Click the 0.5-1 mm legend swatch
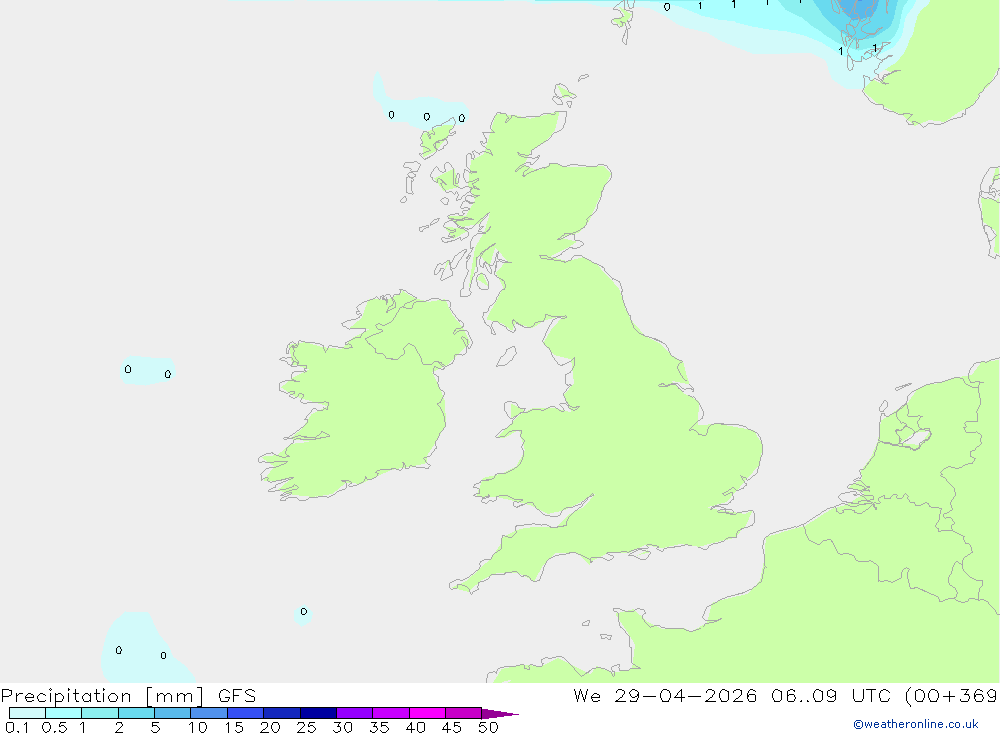This screenshot has height=733, width=1000. click(64, 713)
